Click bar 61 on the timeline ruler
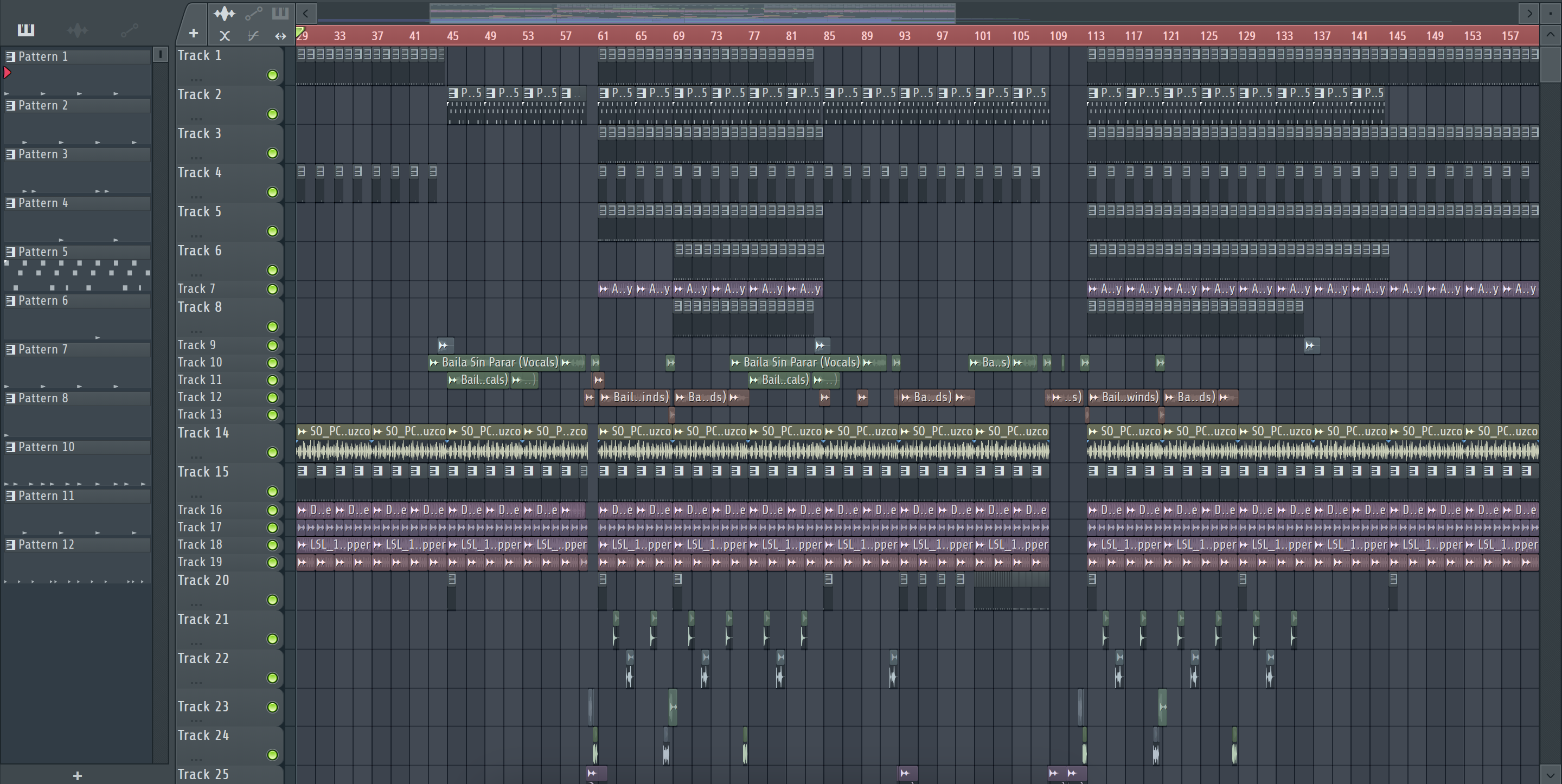The image size is (1562, 784). (x=603, y=36)
